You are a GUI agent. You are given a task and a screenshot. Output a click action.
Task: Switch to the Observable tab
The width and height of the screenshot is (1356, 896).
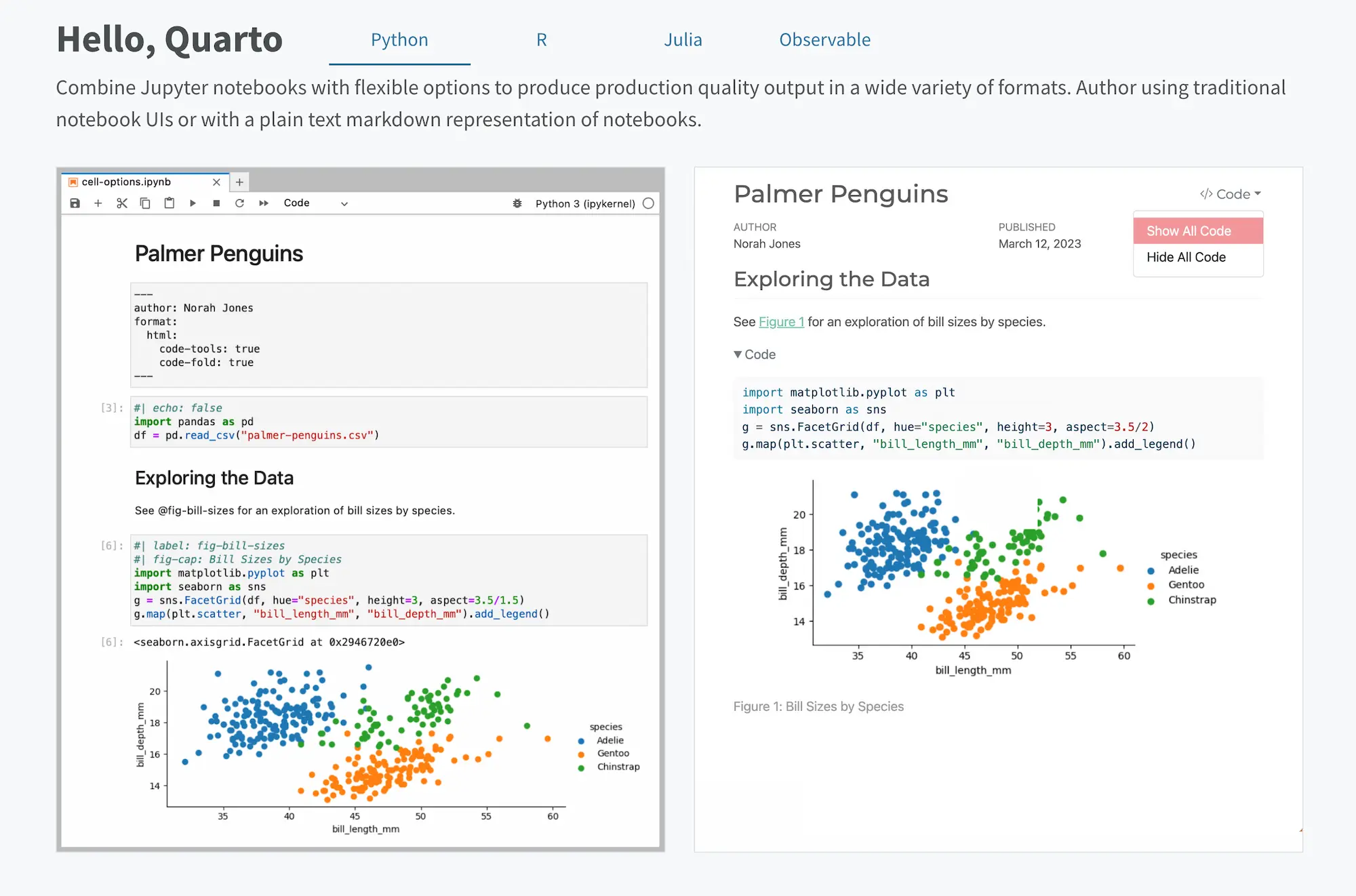tap(824, 40)
